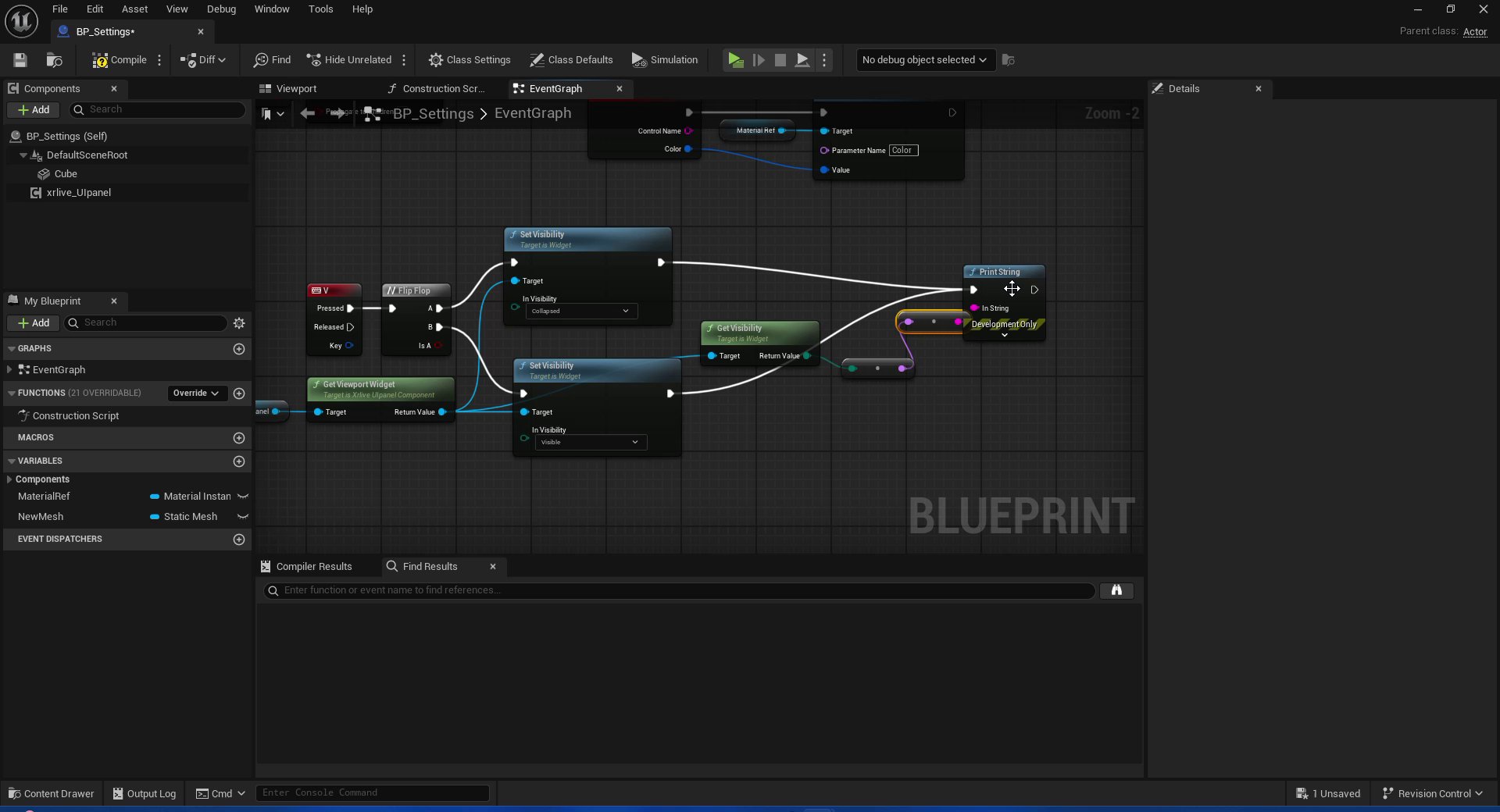Click the green Play button
This screenshot has width=1500, height=812.
click(x=735, y=60)
